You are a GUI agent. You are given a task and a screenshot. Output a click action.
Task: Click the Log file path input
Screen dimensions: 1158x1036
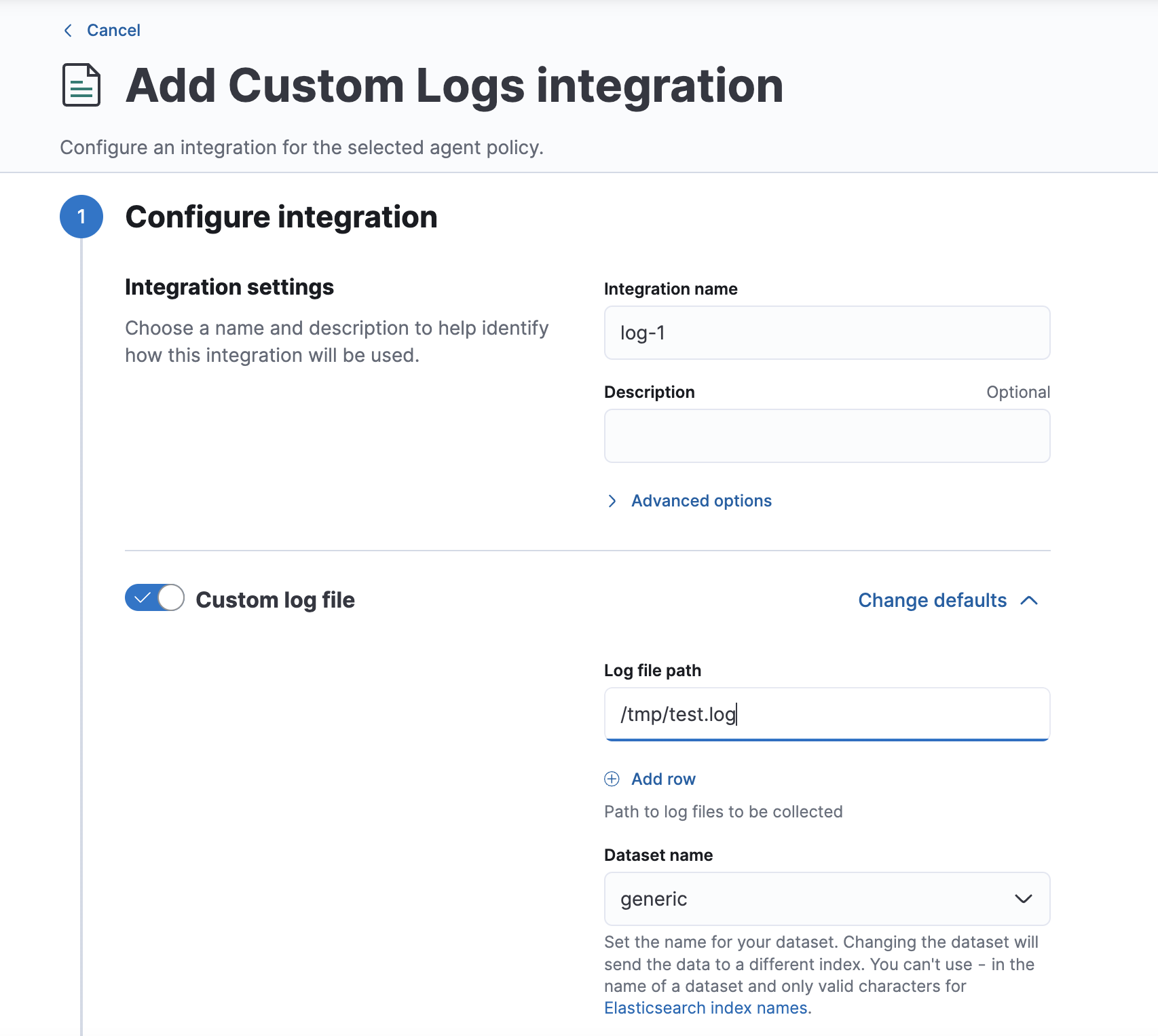[x=827, y=714]
